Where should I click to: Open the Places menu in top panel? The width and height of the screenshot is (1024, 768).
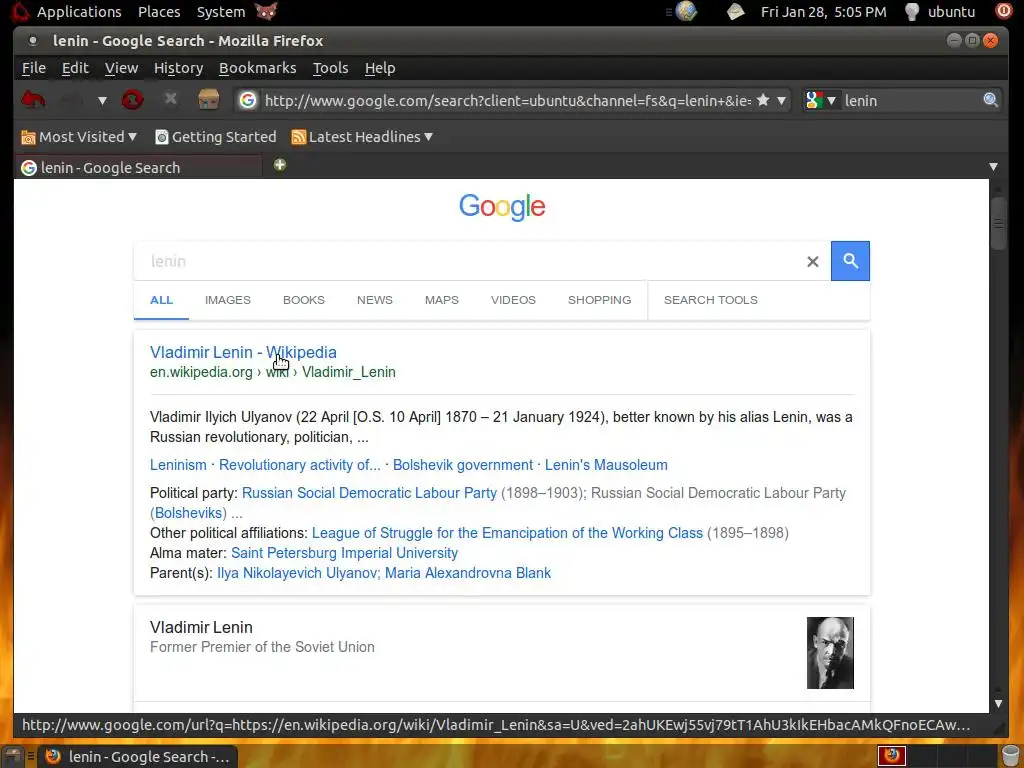point(159,12)
